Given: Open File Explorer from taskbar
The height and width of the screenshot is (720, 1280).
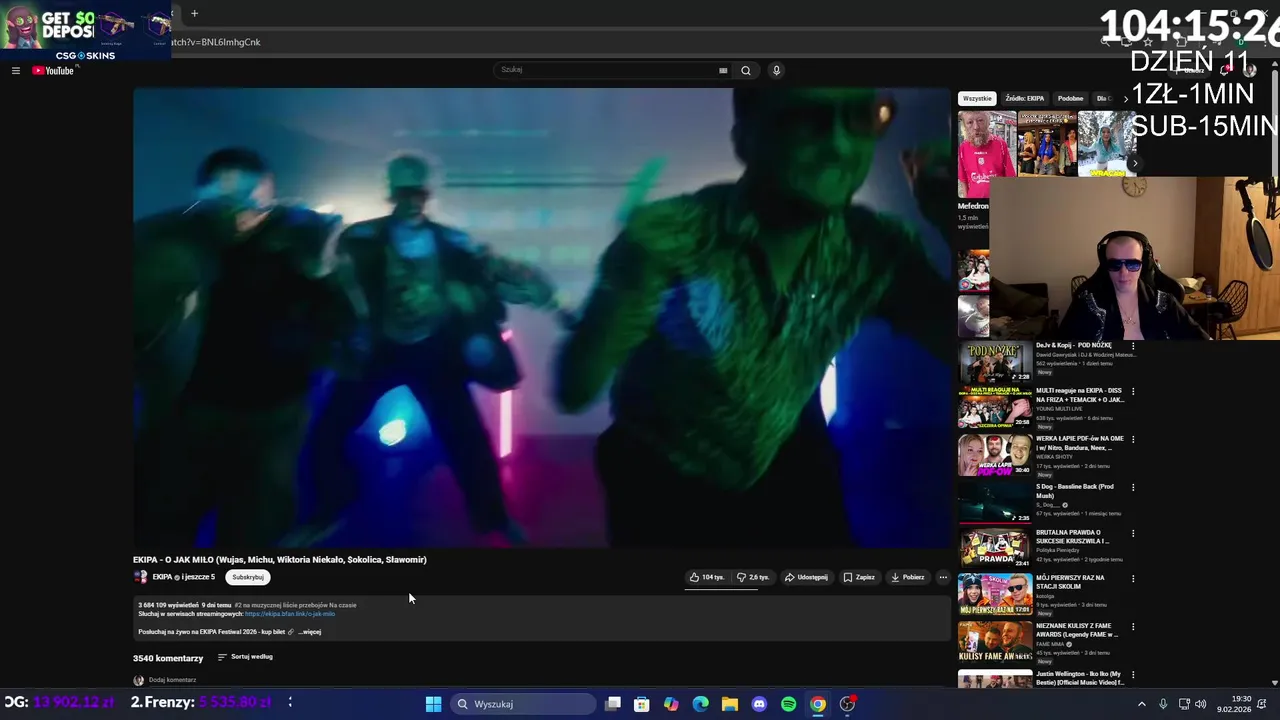Looking at the screenshot, I should point(730,704).
